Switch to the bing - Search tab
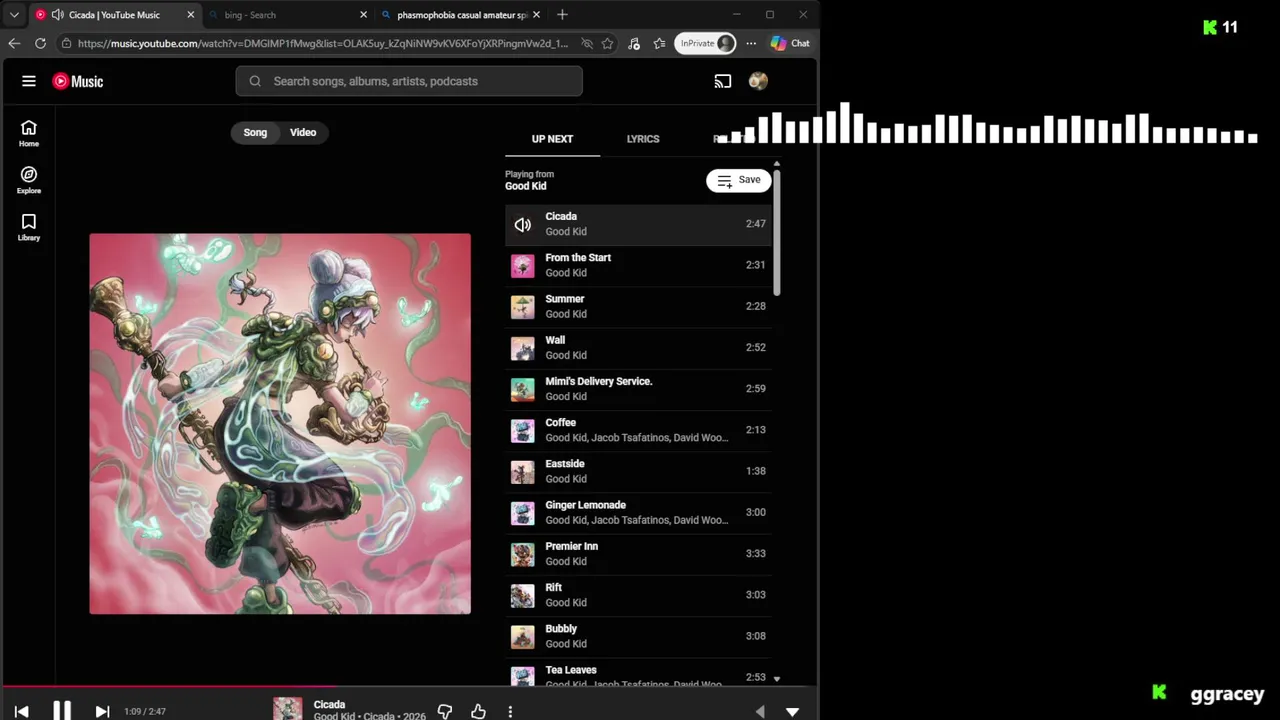Image resolution: width=1280 pixels, height=720 pixels. point(286,15)
